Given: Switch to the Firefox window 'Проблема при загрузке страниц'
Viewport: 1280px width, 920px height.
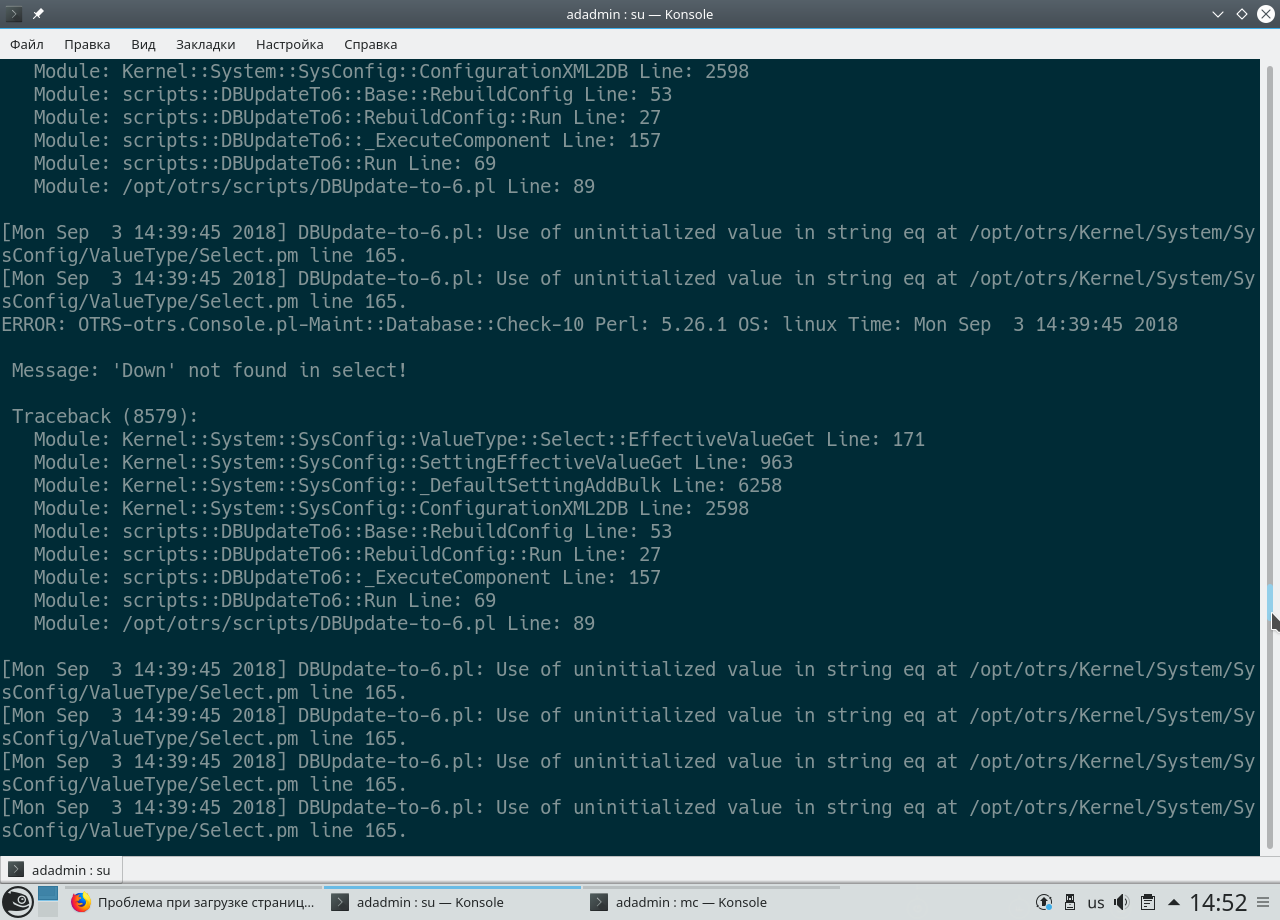Looking at the screenshot, I should click(194, 902).
